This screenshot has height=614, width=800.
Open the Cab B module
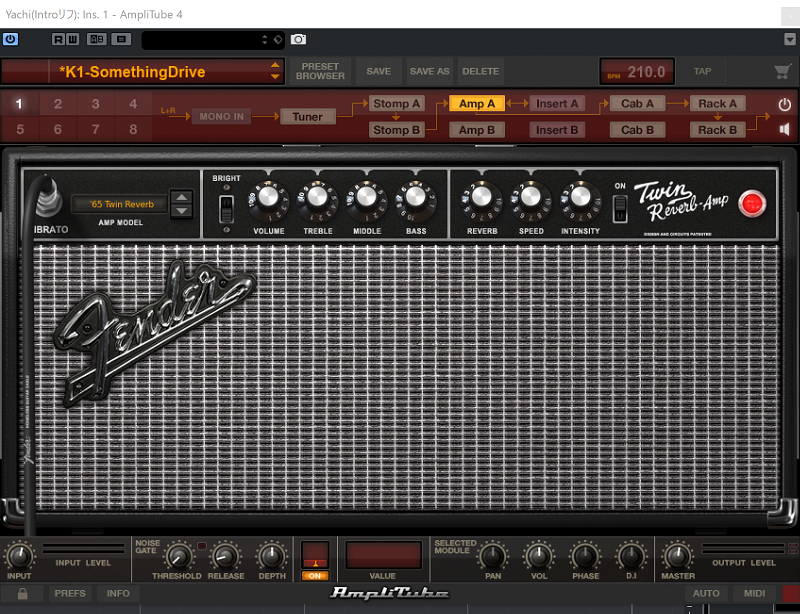(x=637, y=130)
